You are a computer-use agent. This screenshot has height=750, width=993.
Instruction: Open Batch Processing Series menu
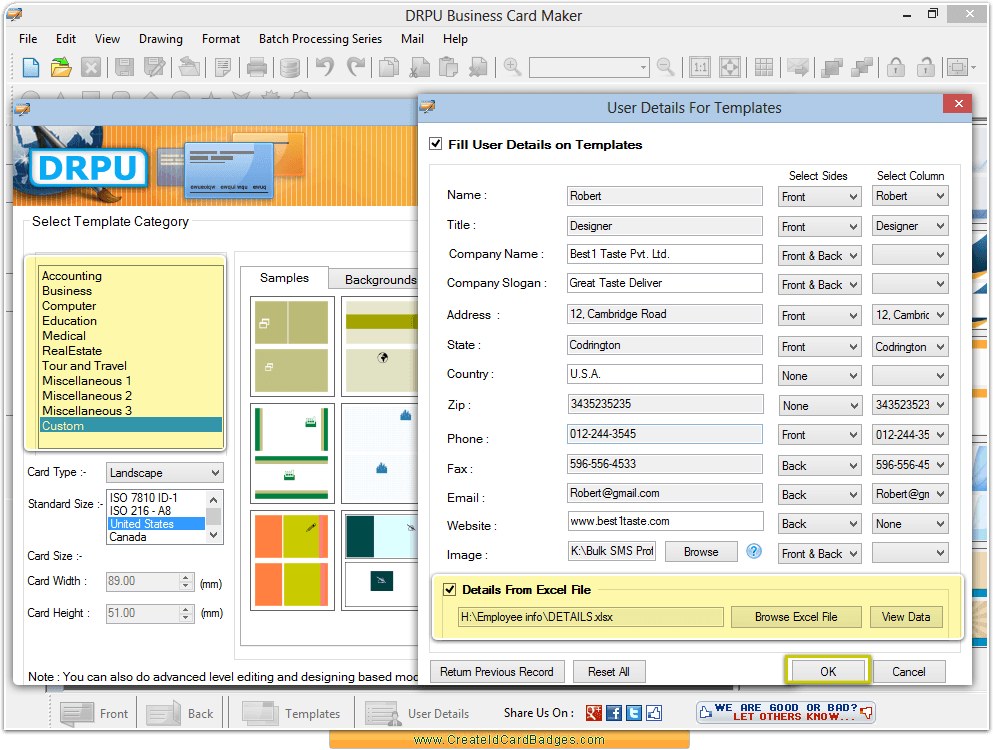[320, 39]
